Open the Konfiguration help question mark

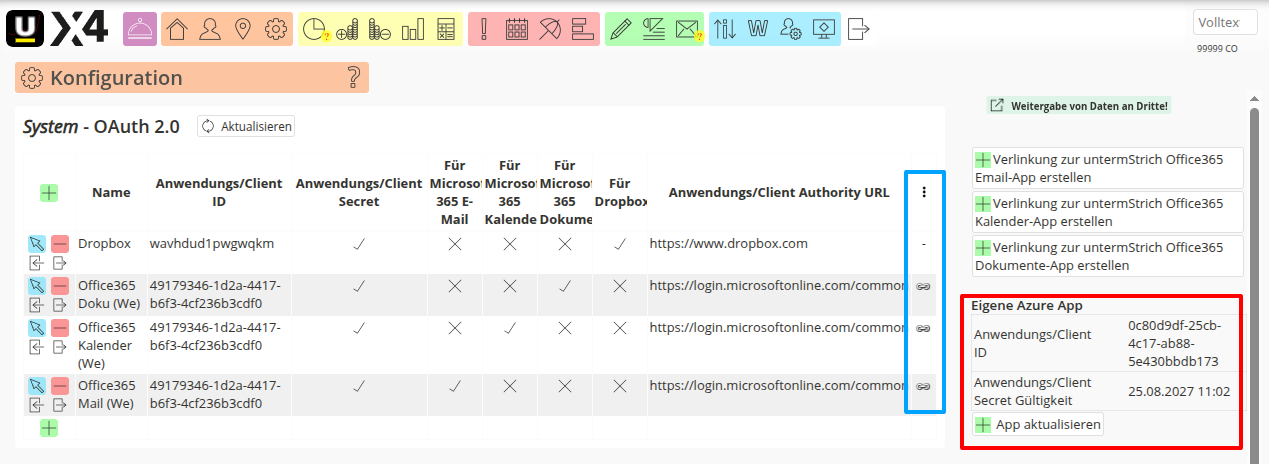pos(352,78)
